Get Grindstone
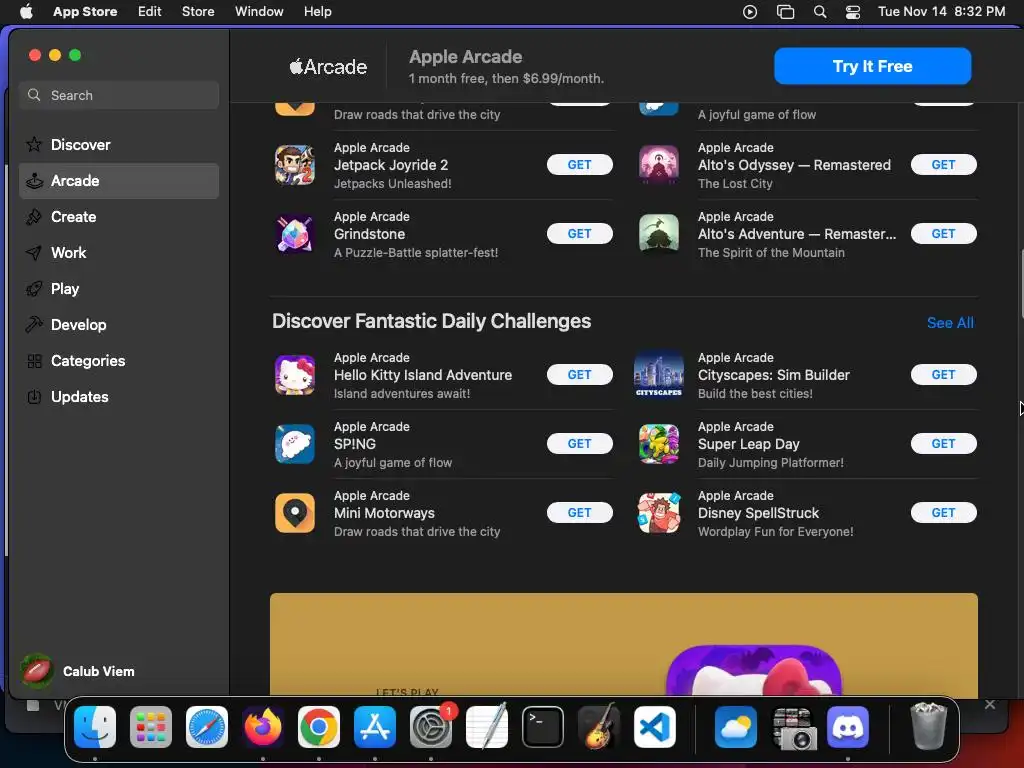This screenshot has height=768, width=1024. pos(579,234)
